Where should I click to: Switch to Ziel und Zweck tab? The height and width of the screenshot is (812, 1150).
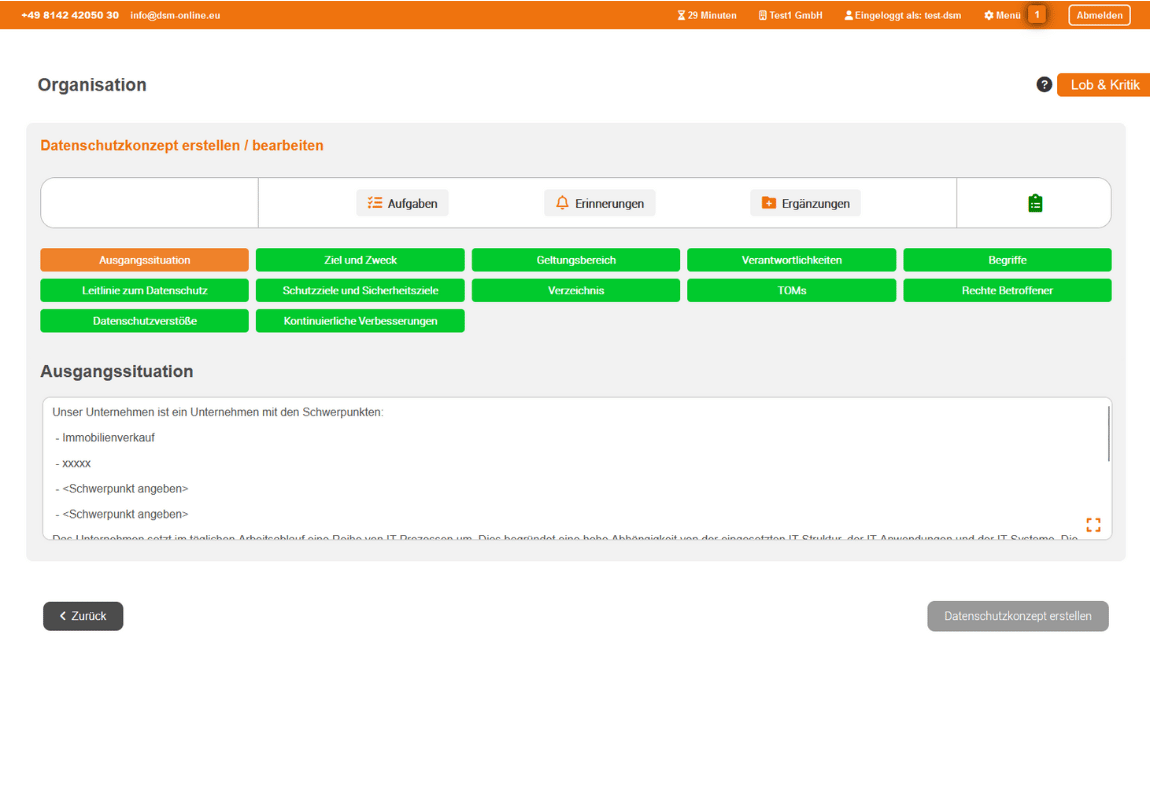pyautogui.click(x=360, y=260)
